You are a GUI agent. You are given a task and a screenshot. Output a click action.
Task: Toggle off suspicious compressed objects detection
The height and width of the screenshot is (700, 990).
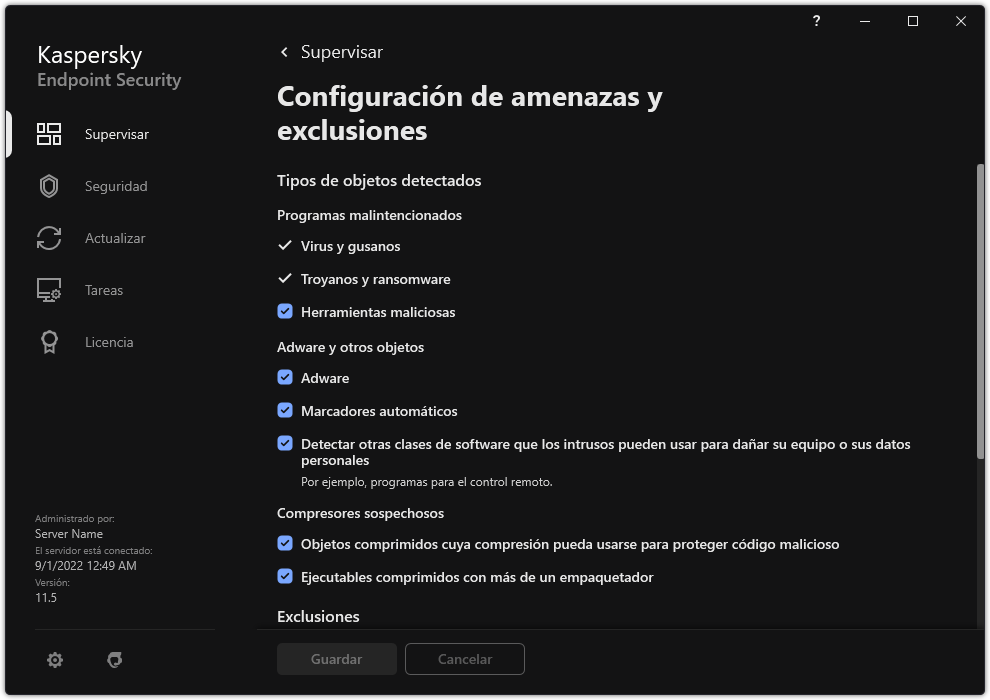pos(286,544)
